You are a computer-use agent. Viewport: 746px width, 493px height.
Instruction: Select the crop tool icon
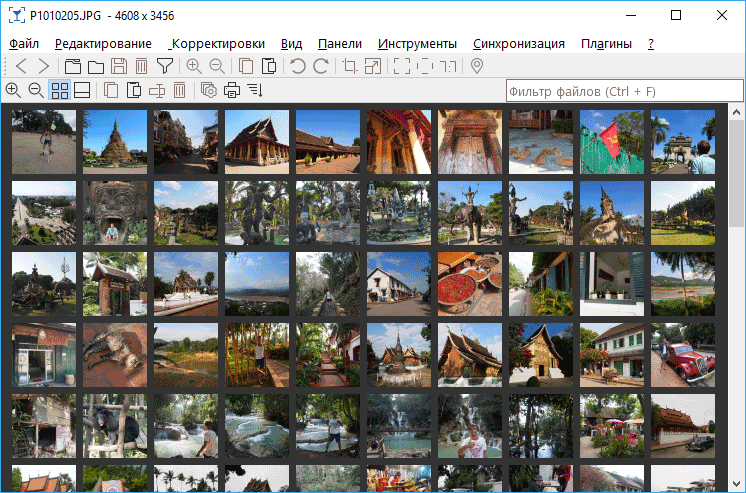click(350, 67)
